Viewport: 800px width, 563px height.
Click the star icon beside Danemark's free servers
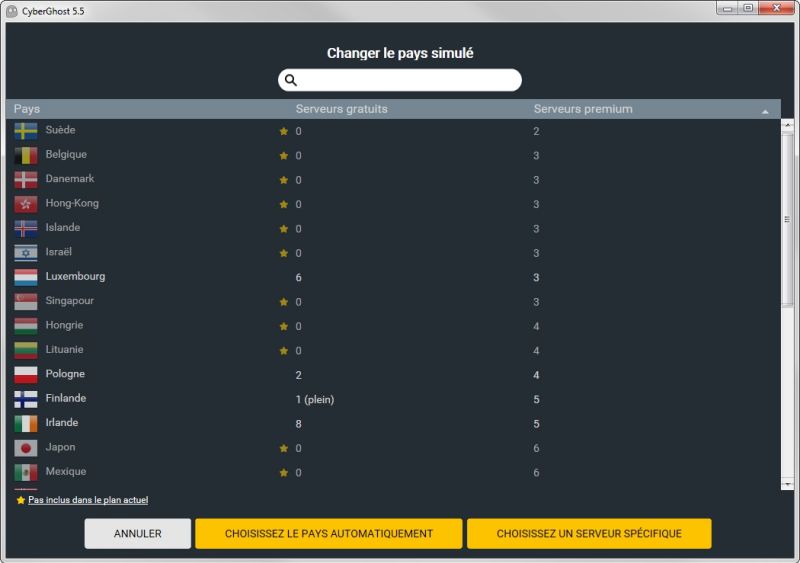(283, 180)
